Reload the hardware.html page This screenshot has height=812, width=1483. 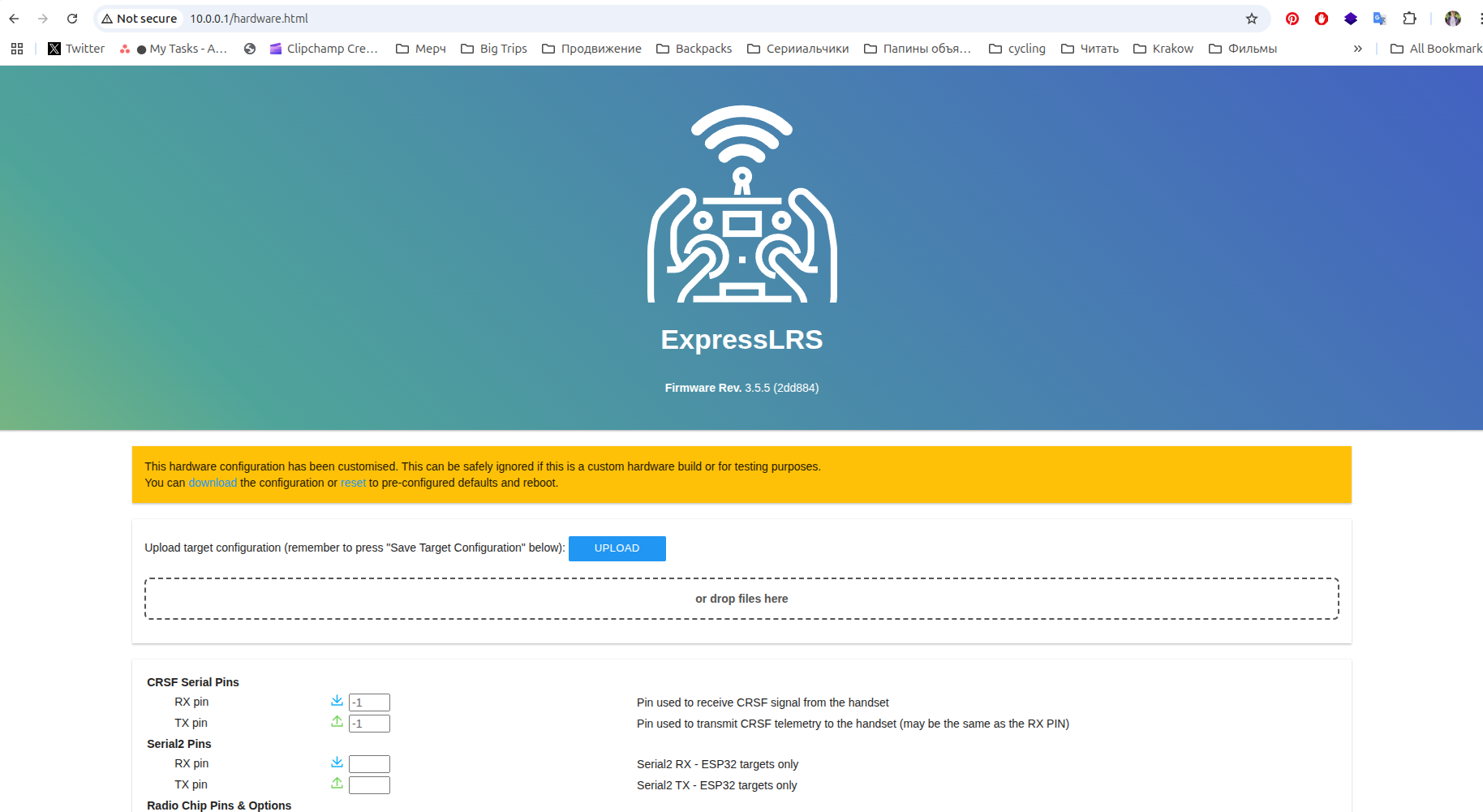[72, 19]
